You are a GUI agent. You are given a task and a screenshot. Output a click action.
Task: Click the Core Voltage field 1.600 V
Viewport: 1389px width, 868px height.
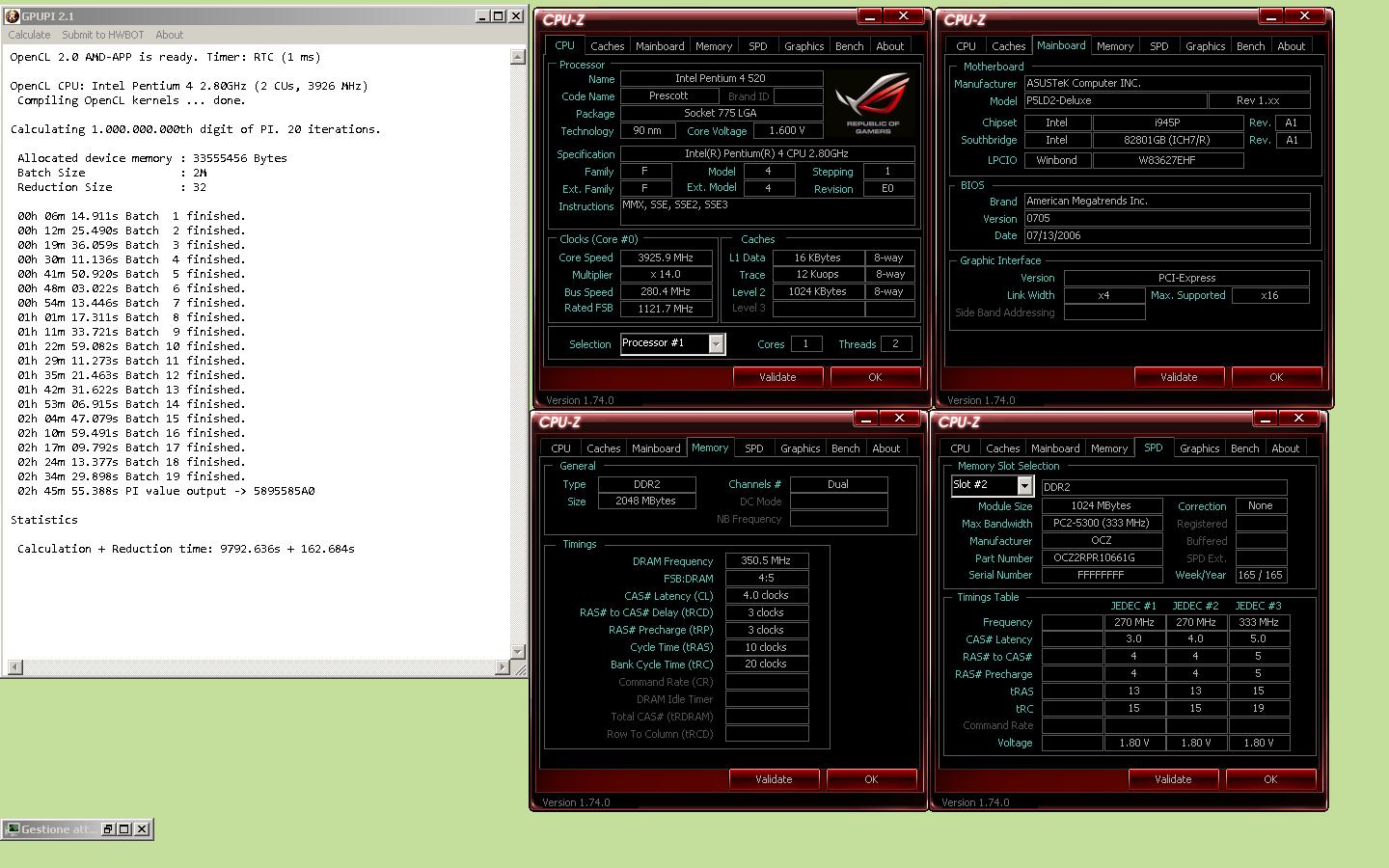click(x=786, y=130)
